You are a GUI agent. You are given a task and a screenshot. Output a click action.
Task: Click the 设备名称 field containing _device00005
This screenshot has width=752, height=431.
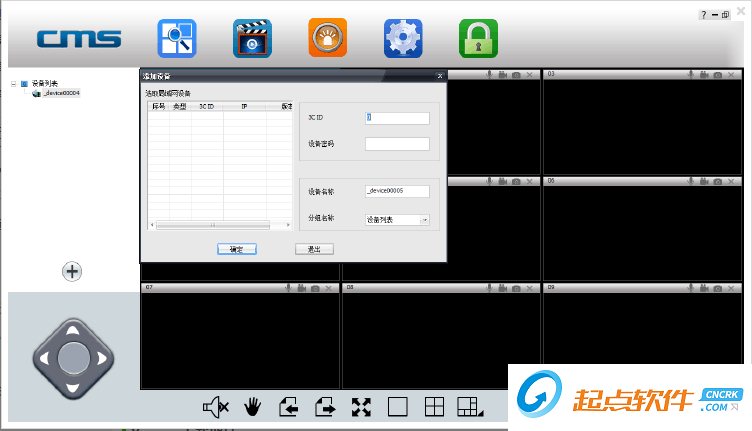click(397, 191)
